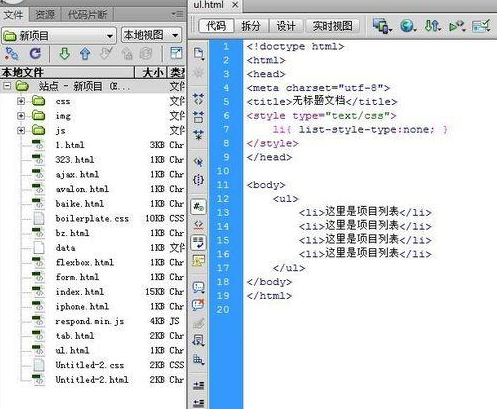Screen dimensions: 497x409
Task: Click the collapse full tag icon
Action: click(199, 99)
